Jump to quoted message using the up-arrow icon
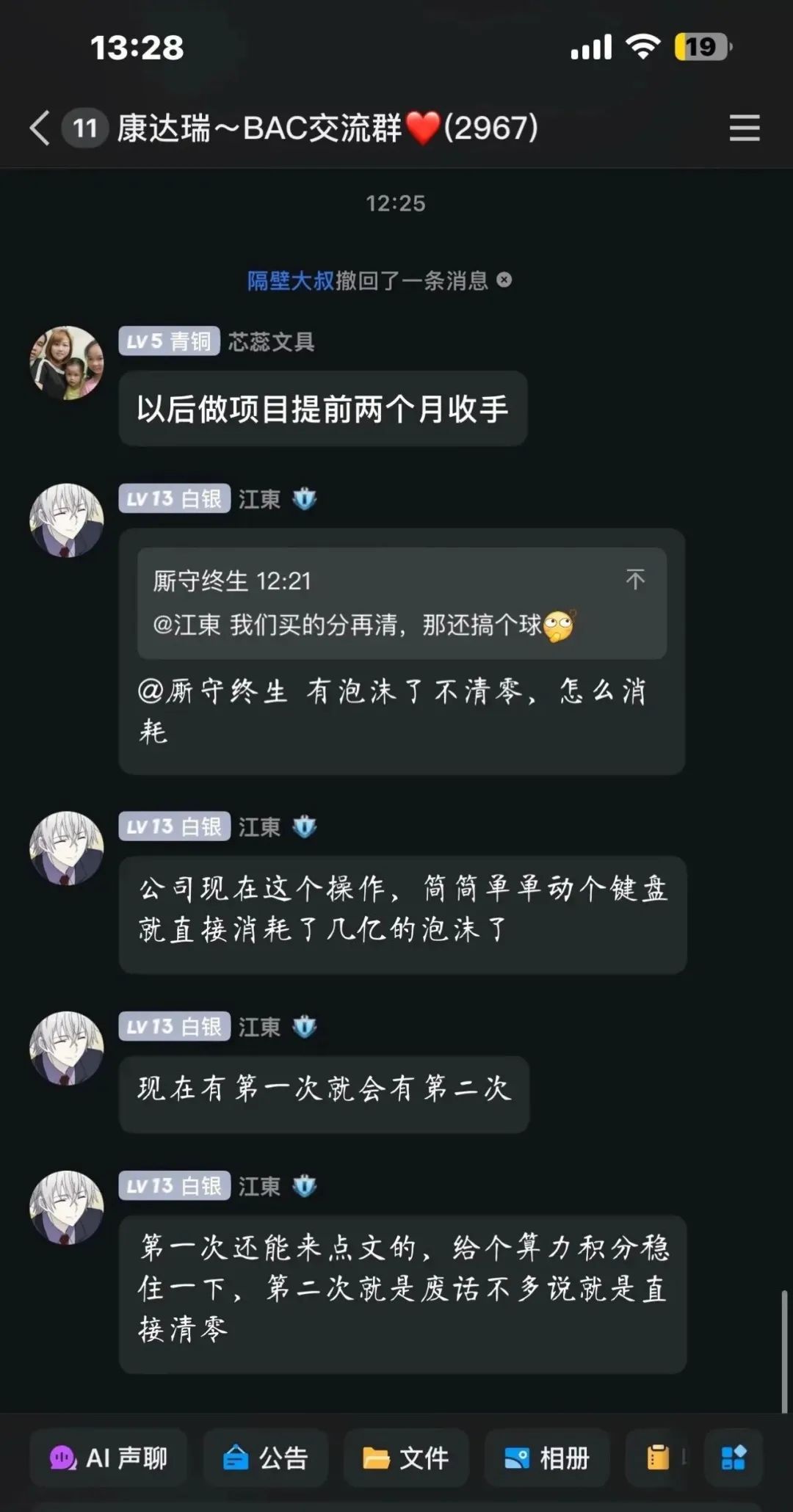 (x=635, y=580)
